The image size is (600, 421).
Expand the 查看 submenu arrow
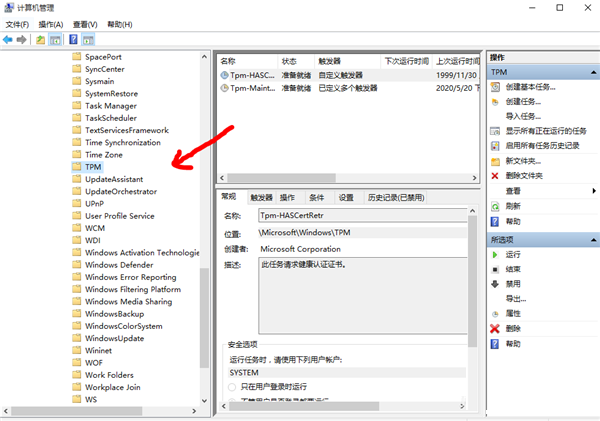[x=591, y=191]
